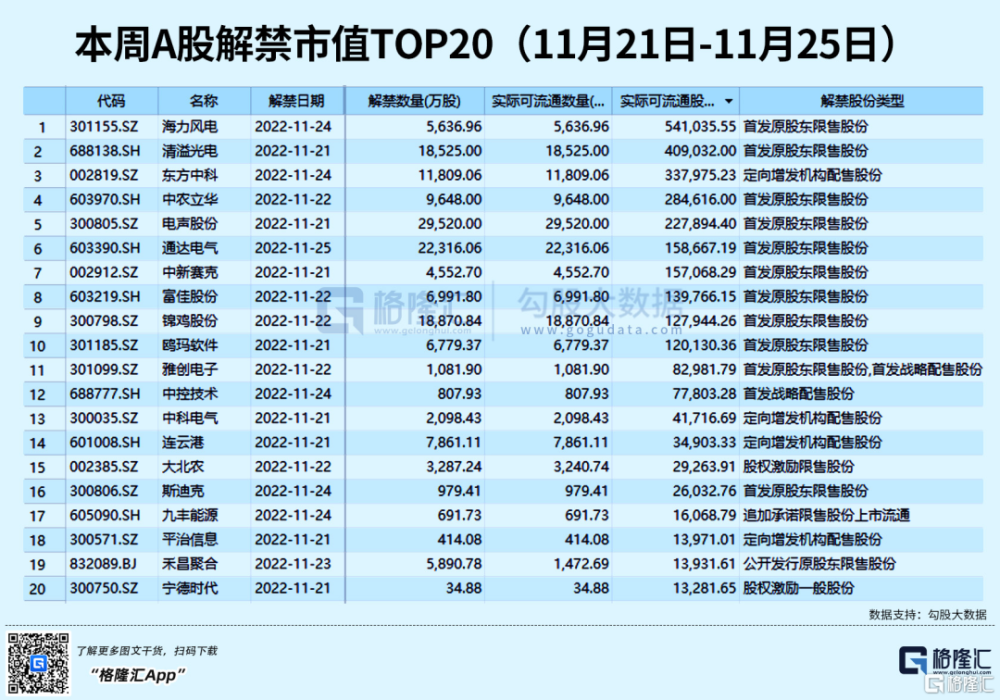Viewport: 1000px width, 700px height.
Task: Click the 解禁日期 column header
Action: (296, 101)
